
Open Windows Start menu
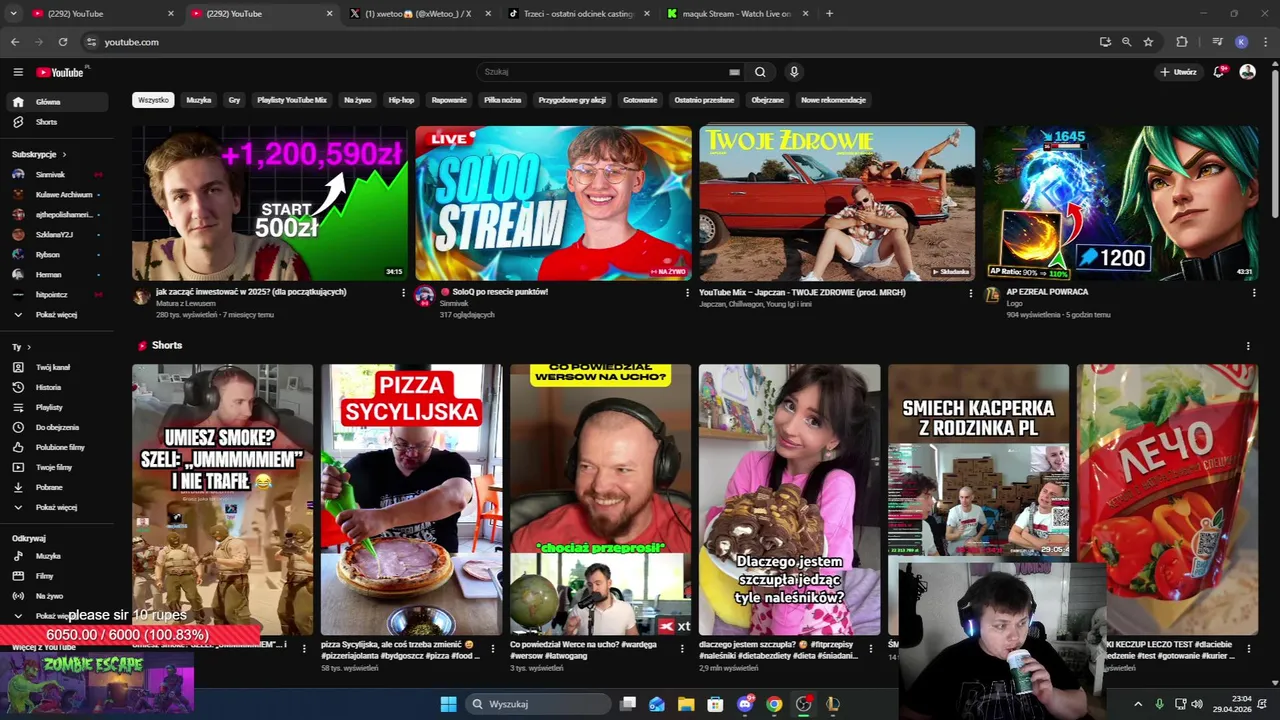pyautogui.click(x=448, y=704)
